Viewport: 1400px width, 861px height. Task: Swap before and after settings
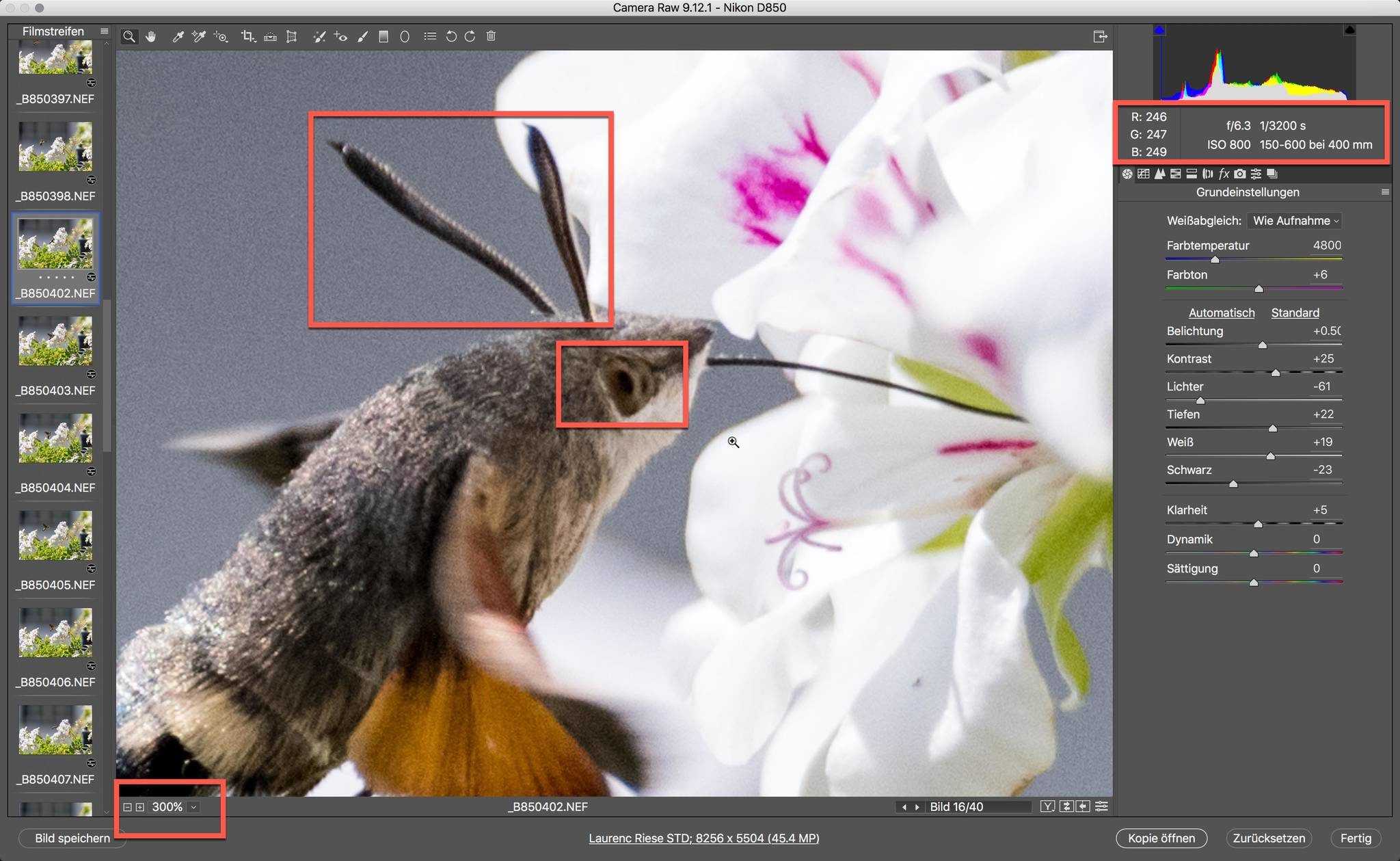click(1066, 807)
